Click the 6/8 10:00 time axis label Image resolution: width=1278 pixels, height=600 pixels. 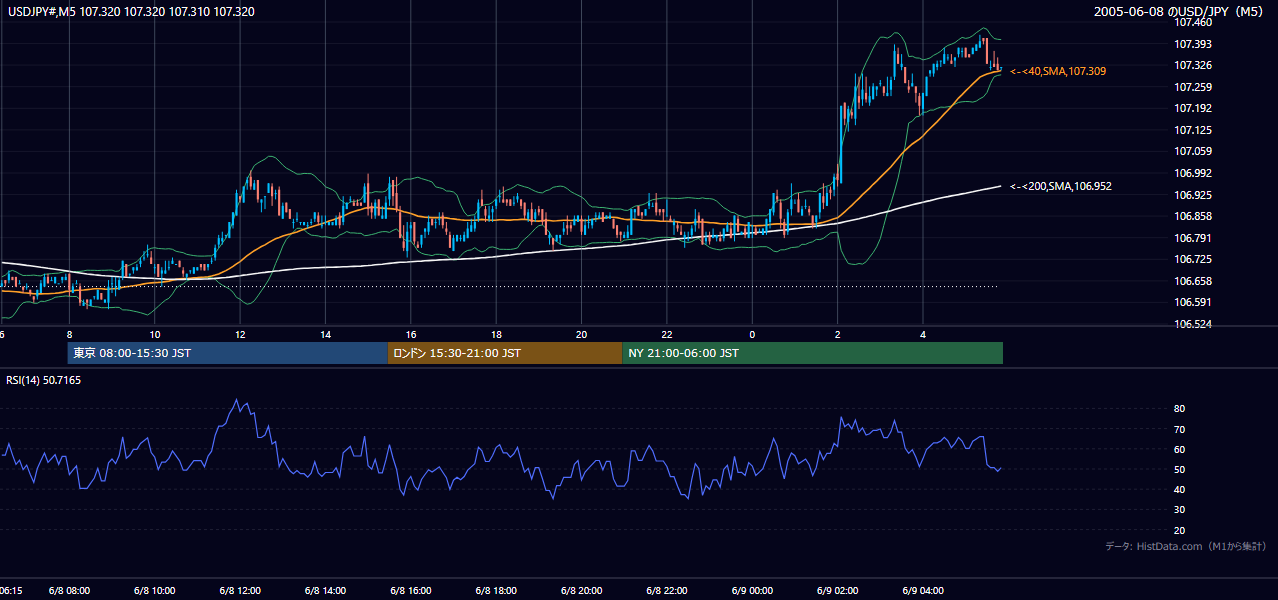pyautogui.click(x=155, y=591)
